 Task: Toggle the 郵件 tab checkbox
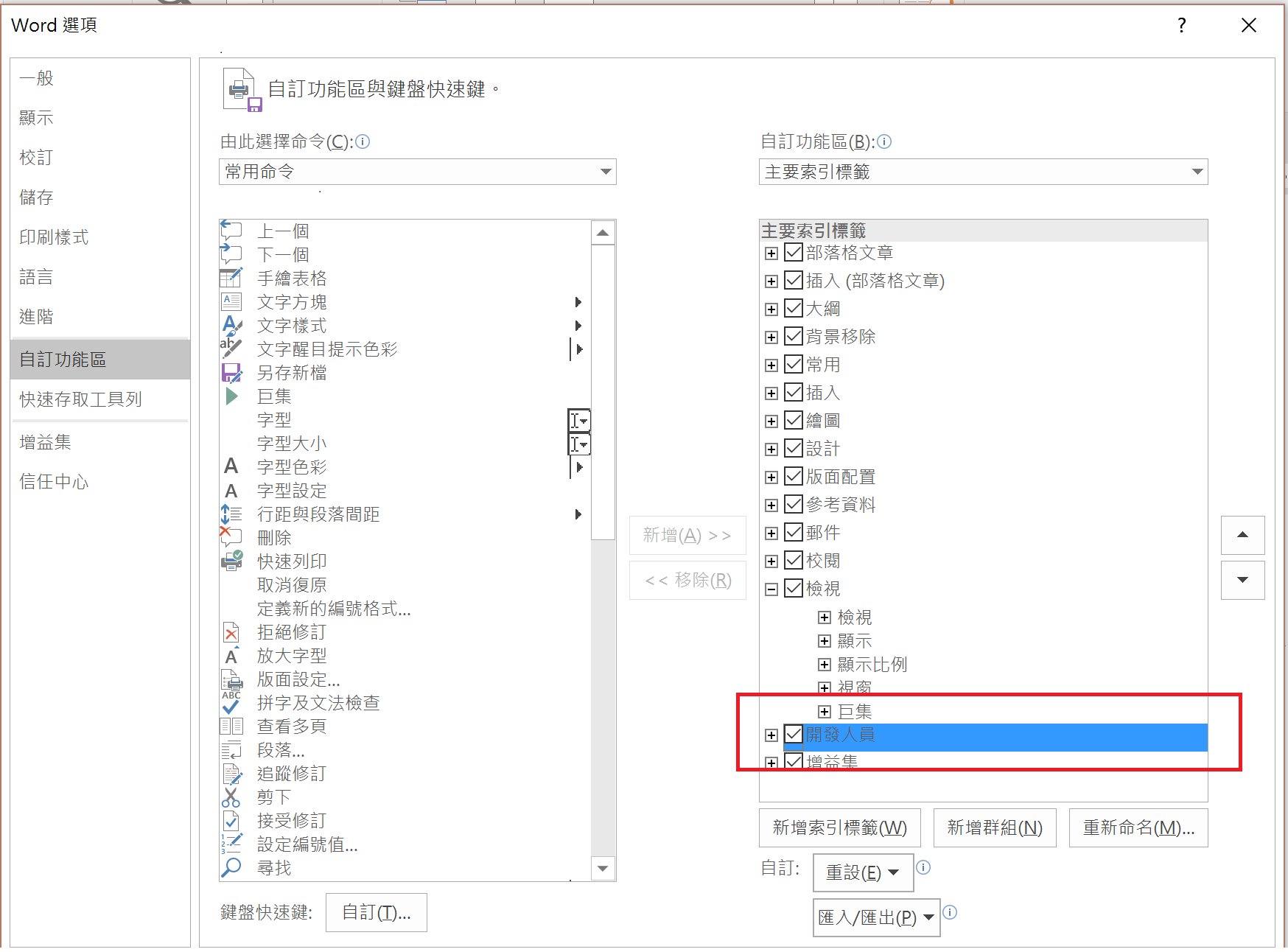(x=793, y=532)
